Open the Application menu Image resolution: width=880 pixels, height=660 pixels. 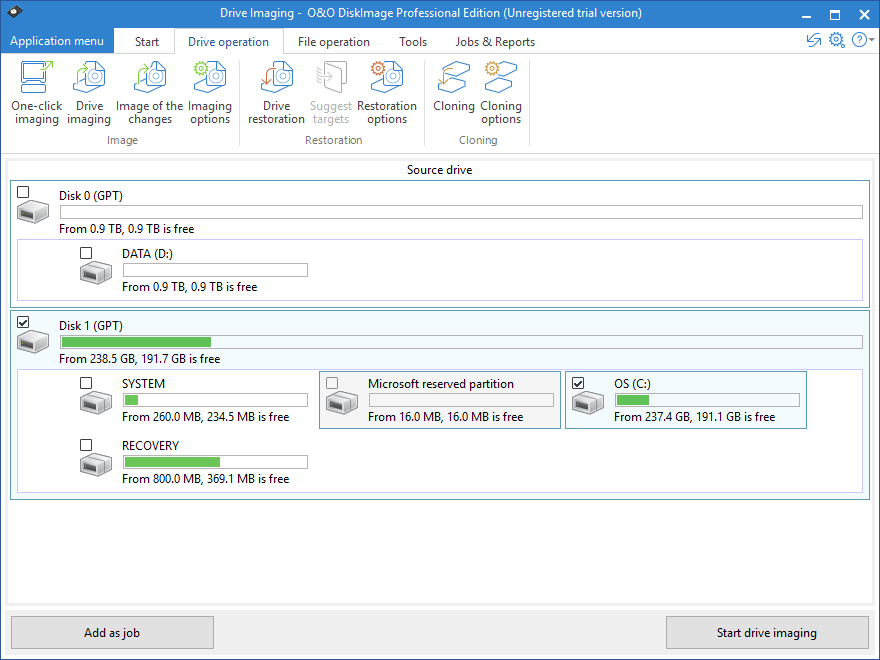tap(57, 42)
